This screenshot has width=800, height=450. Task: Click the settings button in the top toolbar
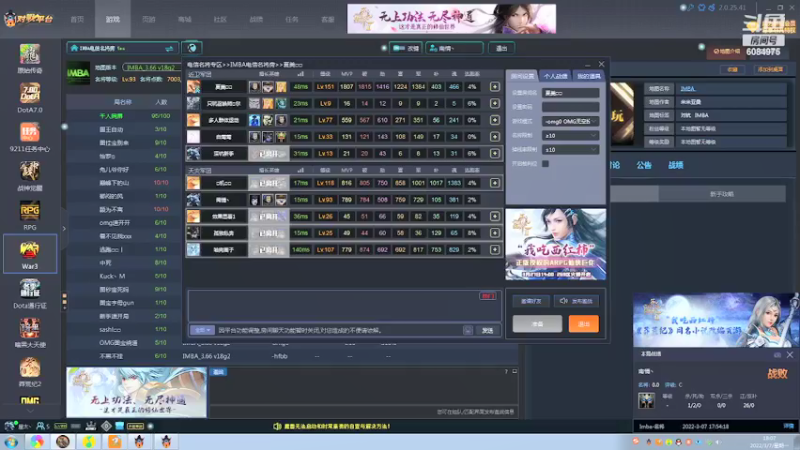pos(406,48)
